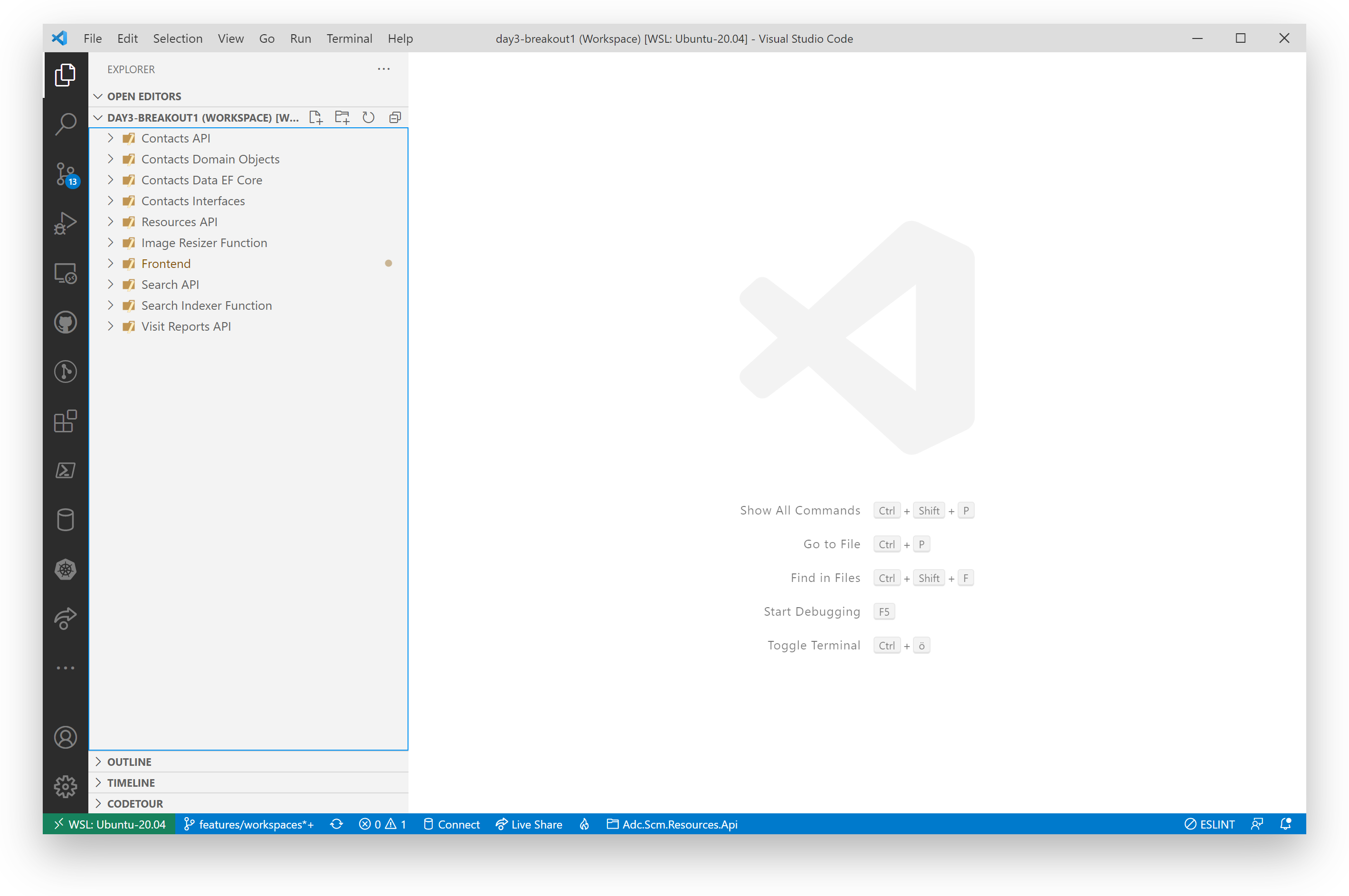Select the Live Share icon in status bar

point(527,824)
